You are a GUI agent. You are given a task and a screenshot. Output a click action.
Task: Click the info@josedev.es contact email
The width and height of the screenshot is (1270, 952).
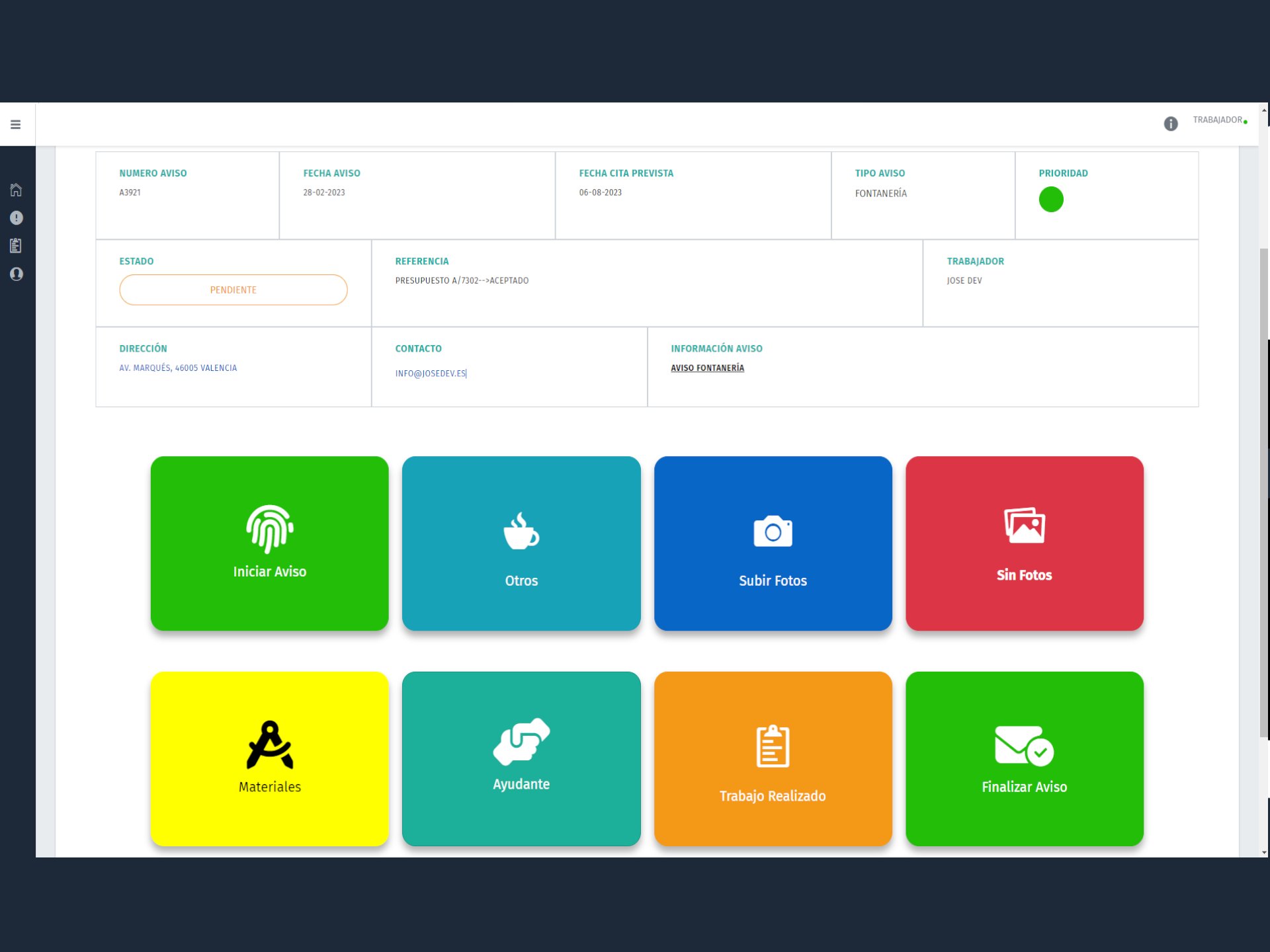click(x=431, y=374)
